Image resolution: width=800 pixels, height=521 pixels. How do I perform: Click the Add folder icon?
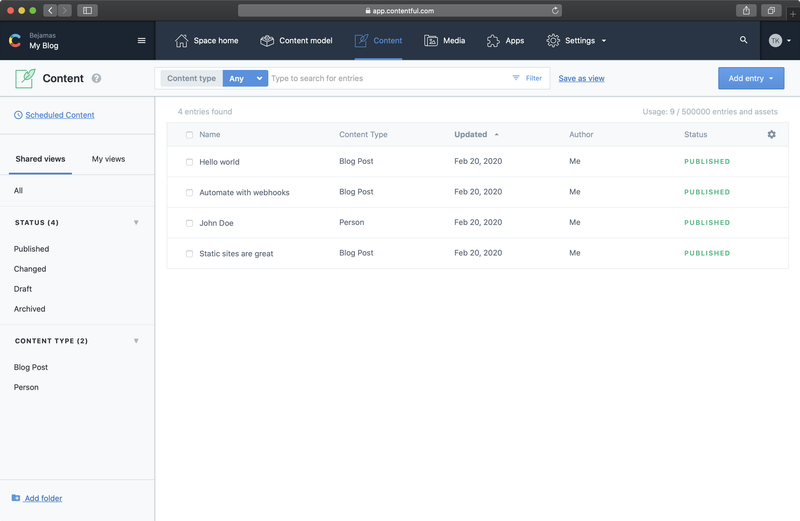[x=16, y=498]
